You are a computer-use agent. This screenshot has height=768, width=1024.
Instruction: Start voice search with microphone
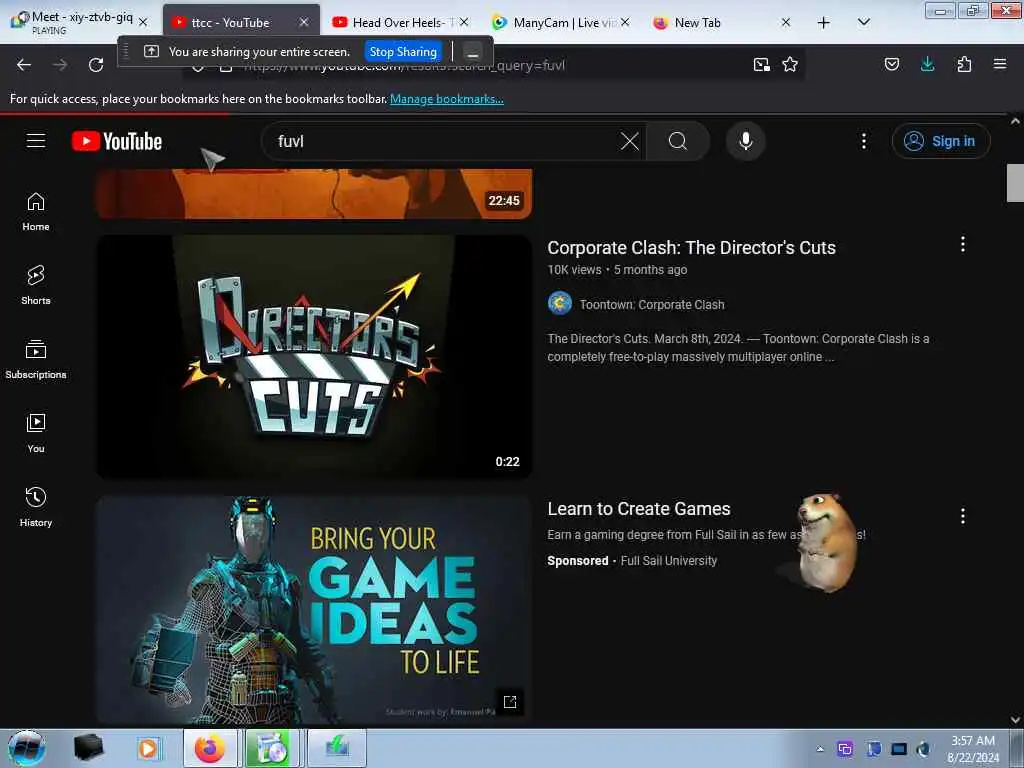[x=746, y=141]
